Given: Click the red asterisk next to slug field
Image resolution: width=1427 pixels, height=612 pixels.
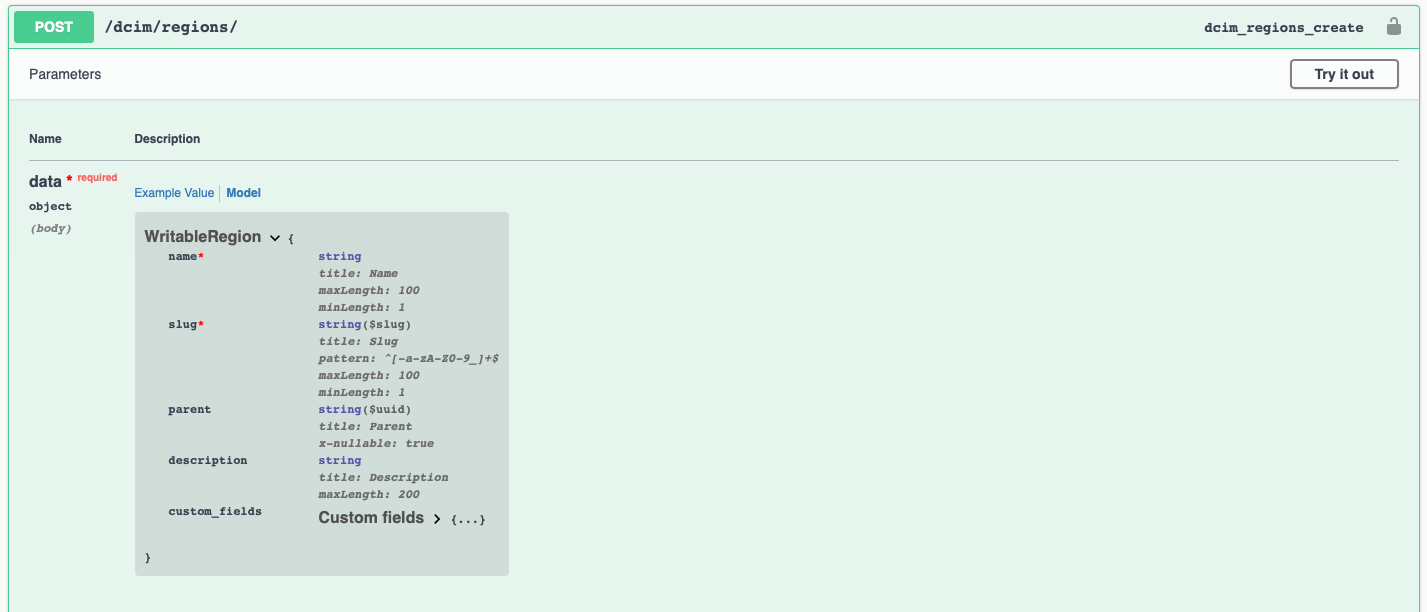Looking at the screenshot, I should coord(200,322).
